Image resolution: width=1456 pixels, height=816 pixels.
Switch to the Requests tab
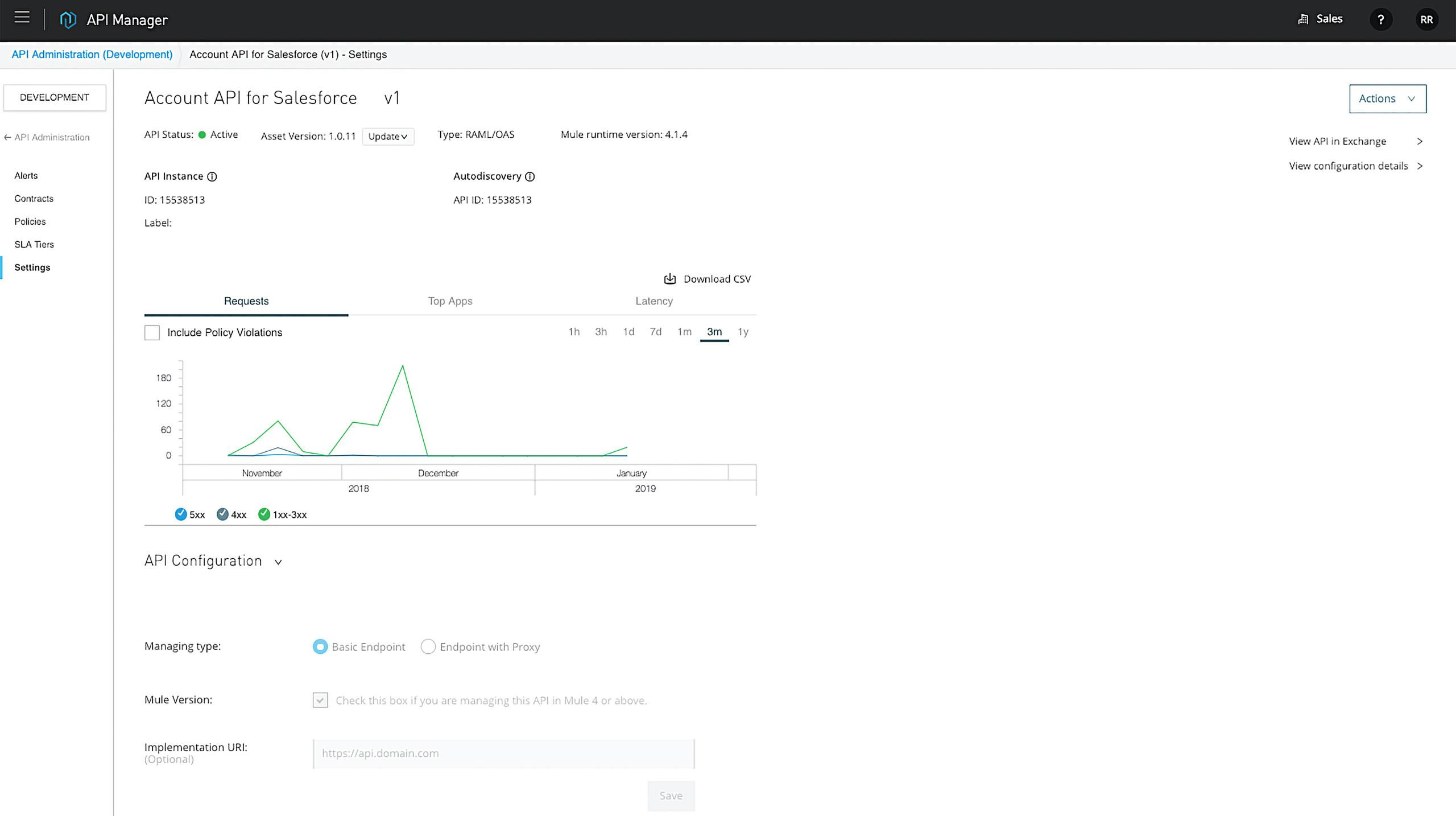pos(246,301)
